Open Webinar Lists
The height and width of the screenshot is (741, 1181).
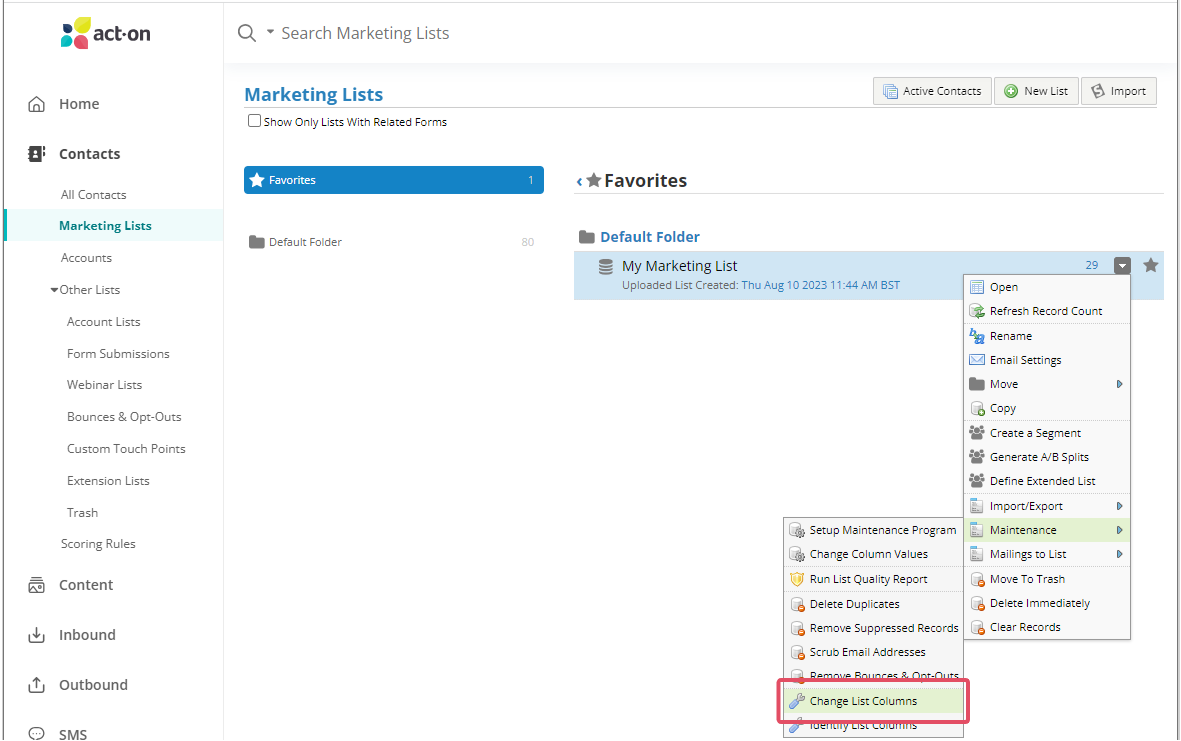[x=104, y=385]
